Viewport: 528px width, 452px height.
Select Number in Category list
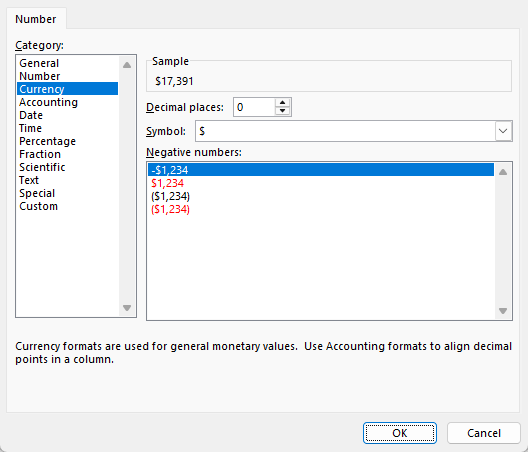[x=67, y=76]
